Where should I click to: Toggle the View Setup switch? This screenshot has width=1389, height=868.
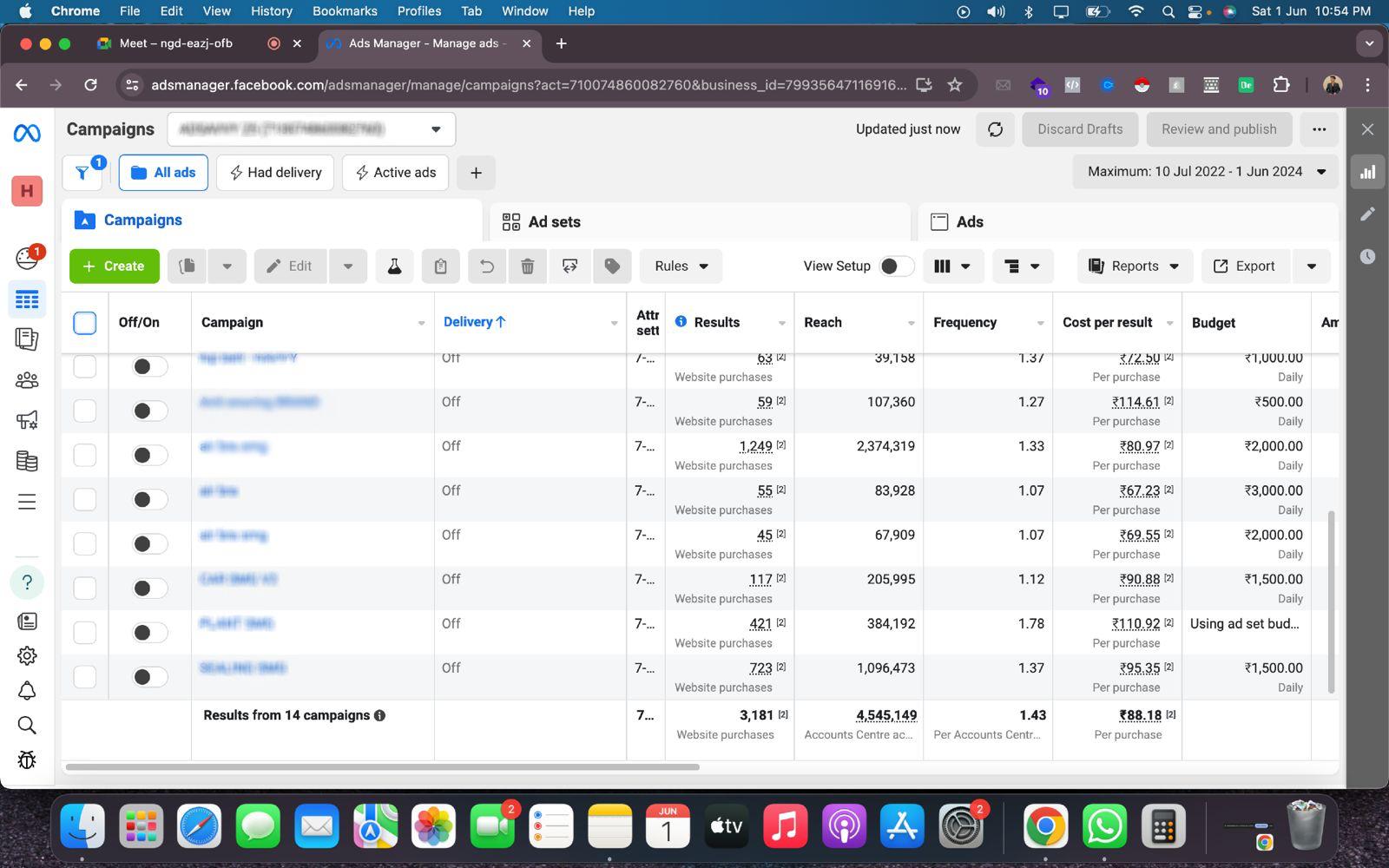click(897, 266)
